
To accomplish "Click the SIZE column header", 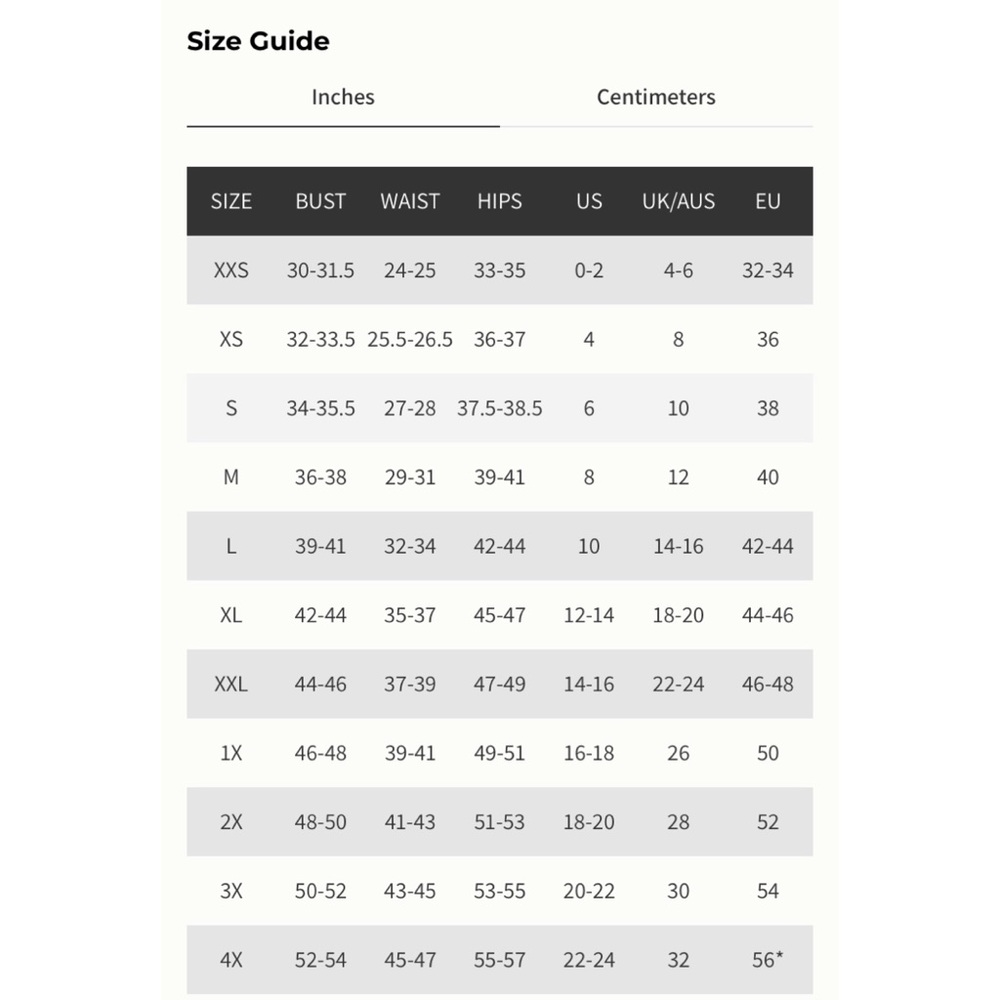I will pyautogui.click(x=231, y=201).
